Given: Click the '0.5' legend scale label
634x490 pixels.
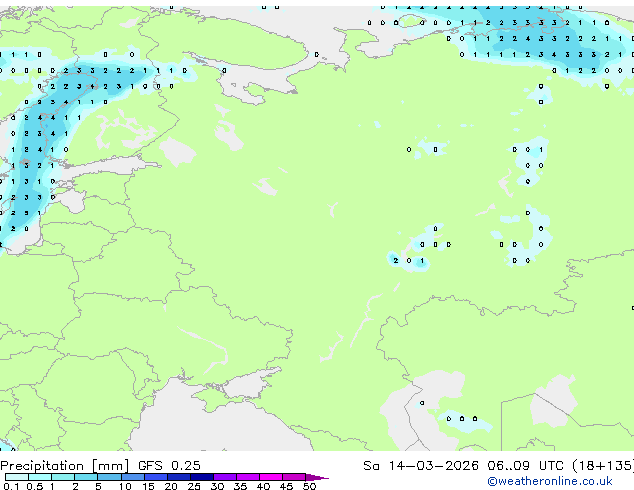Looking at the screenshot, I should [x=35, y=486].
